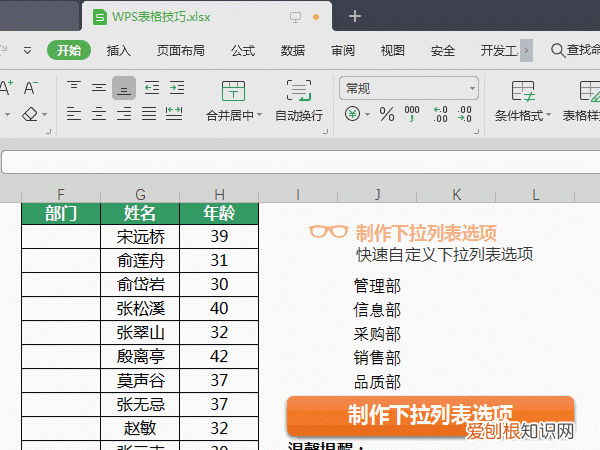The width and height of the screenshot is (600, 450).
Task: Click the eraser clear format icon
Action: coord(30,114)
